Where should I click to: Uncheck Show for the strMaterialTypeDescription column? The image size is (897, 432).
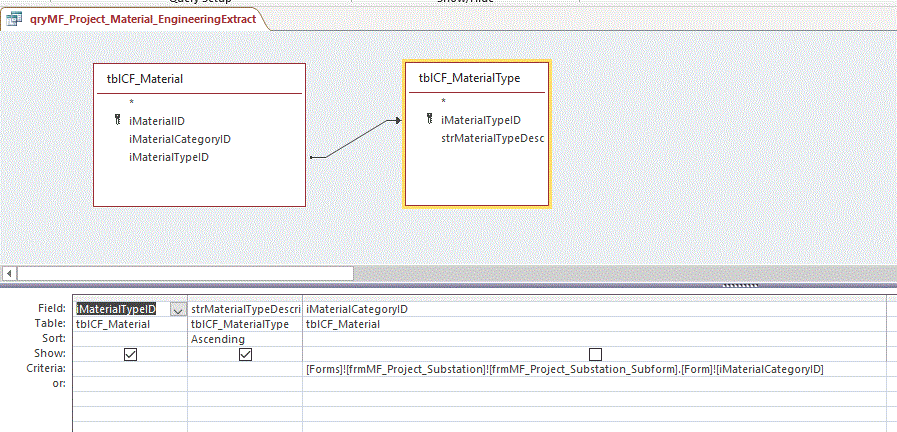pos(245,354)
